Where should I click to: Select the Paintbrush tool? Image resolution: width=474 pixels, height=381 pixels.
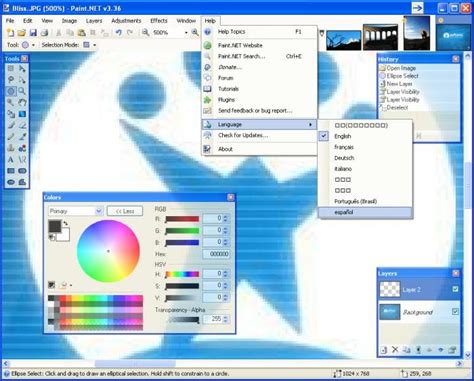[11, 125]
